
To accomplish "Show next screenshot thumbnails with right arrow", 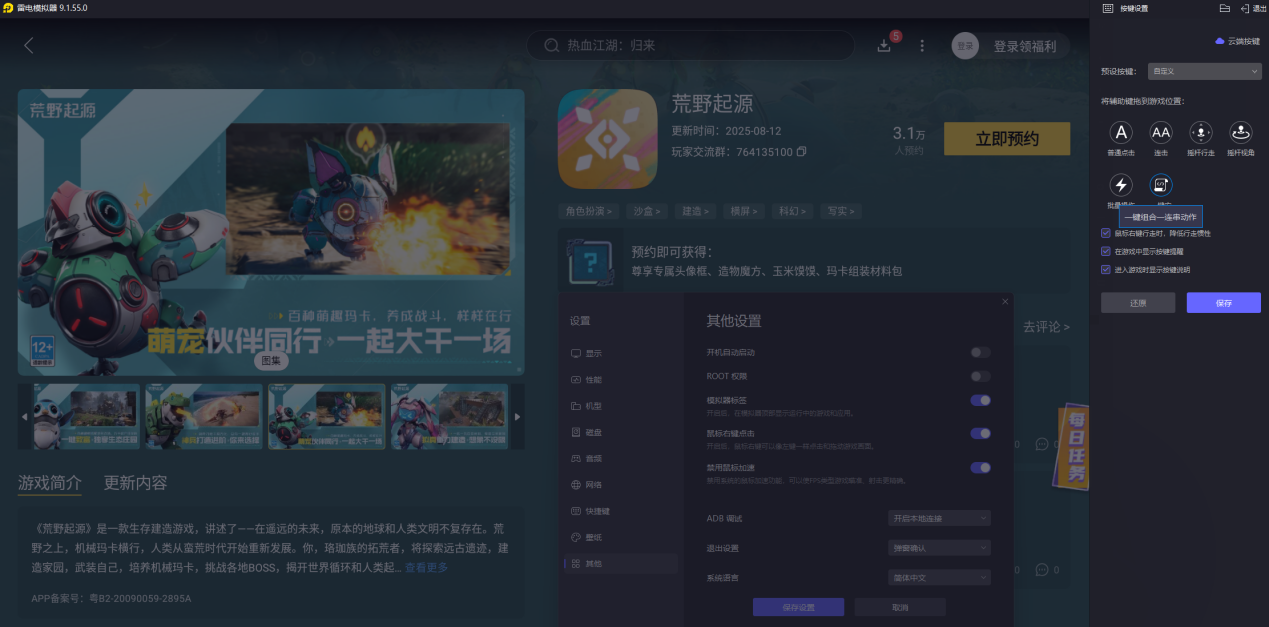I will click(517, 416).
